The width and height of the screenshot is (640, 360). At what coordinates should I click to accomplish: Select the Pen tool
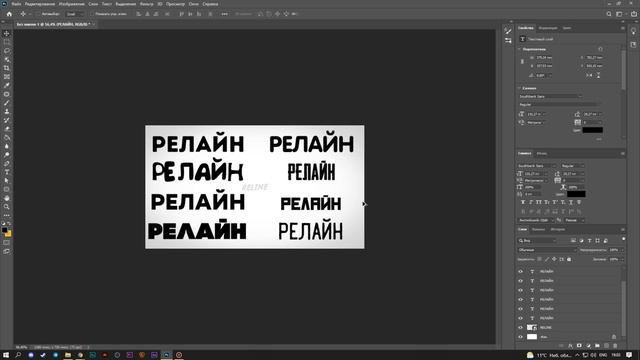click(x=7, y=163)
